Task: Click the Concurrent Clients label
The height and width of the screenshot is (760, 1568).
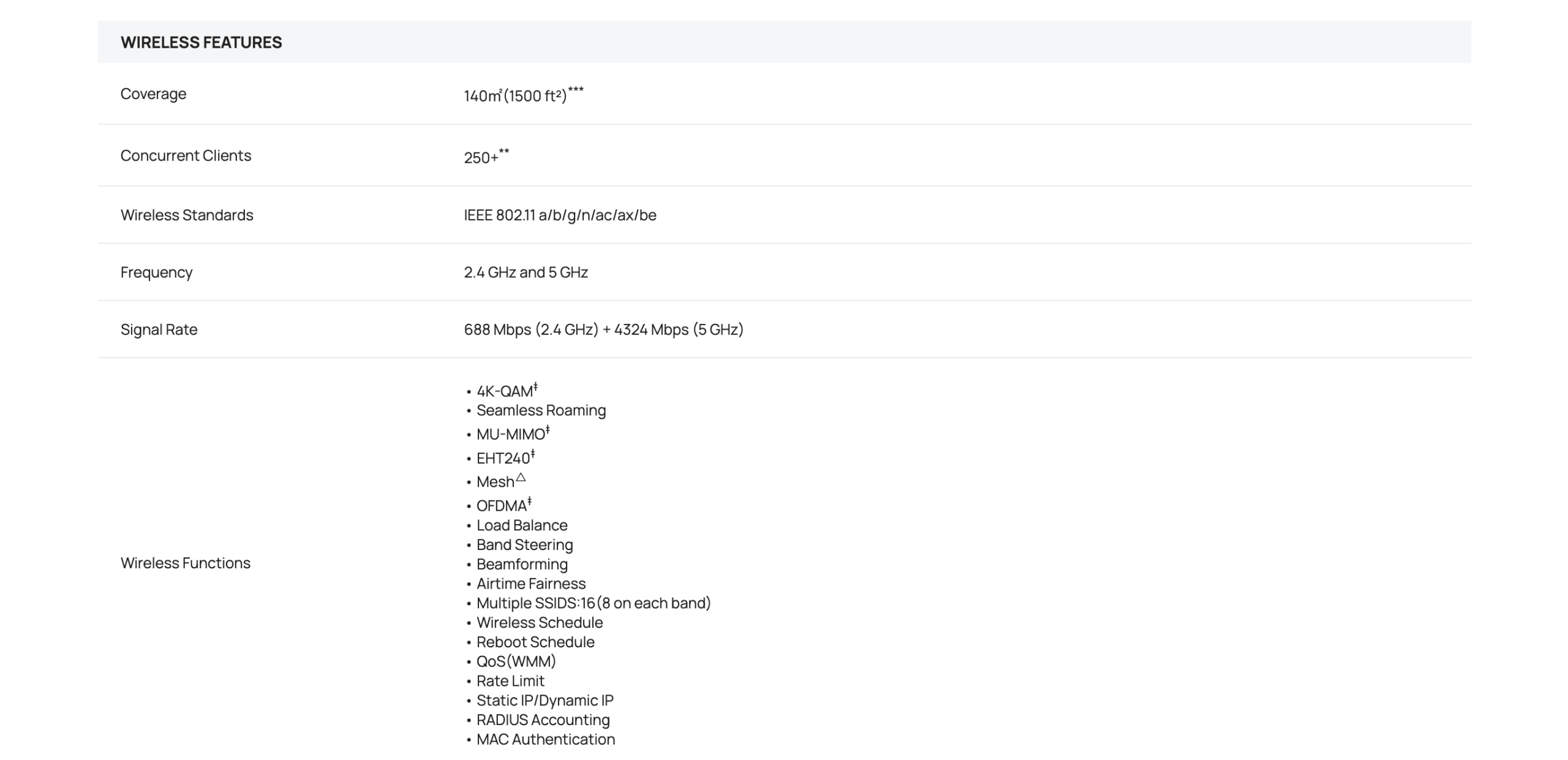Action: coord(186,156)
